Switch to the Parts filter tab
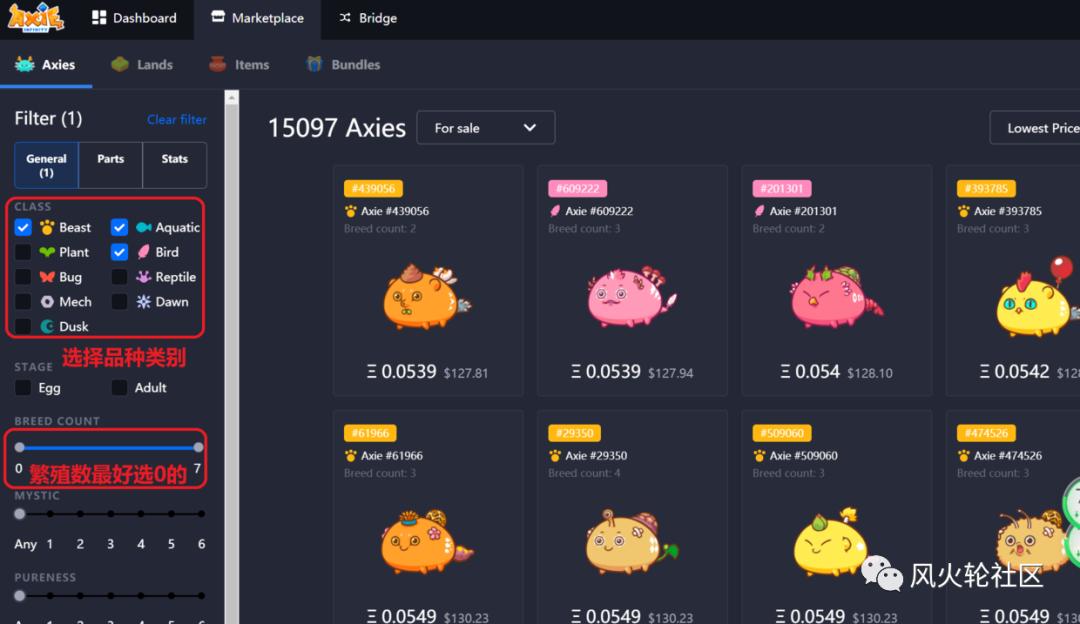Screen dimensions: 1080x624 [x=110, y=165]
